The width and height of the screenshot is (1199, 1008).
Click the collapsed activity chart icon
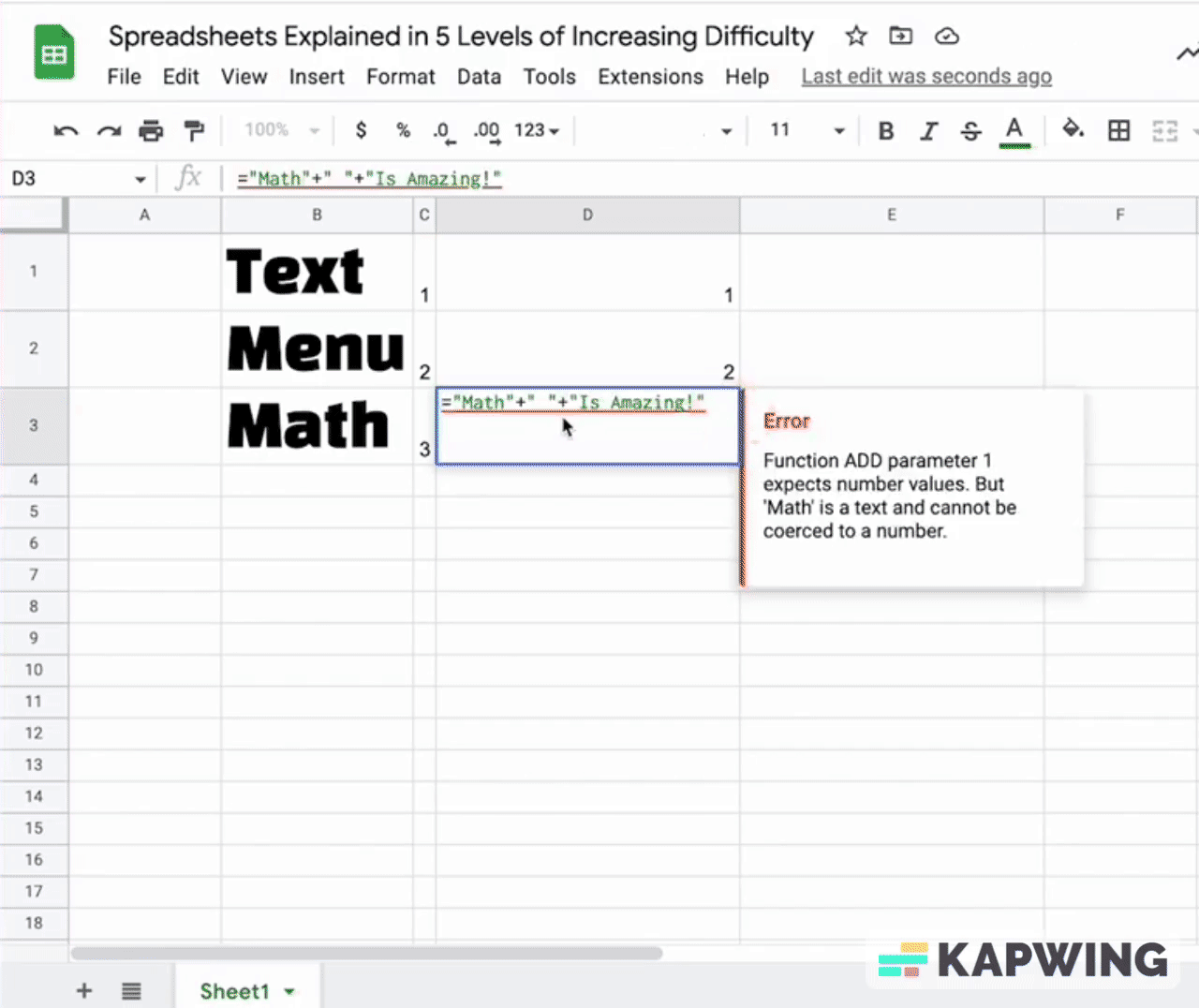point(1188,52)
